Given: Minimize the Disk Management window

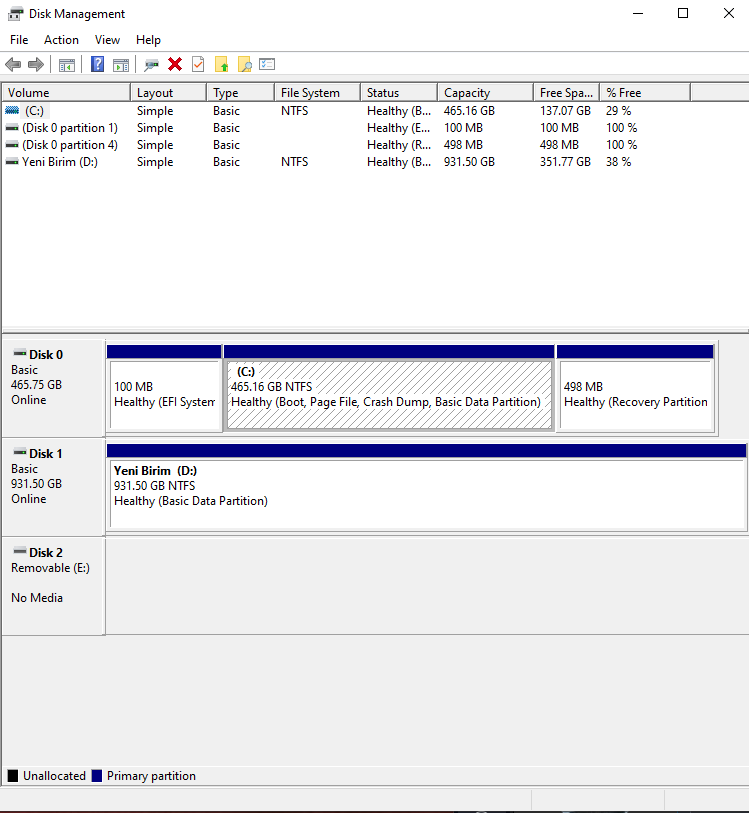Looking at the screenshot, I should point(638,13).
